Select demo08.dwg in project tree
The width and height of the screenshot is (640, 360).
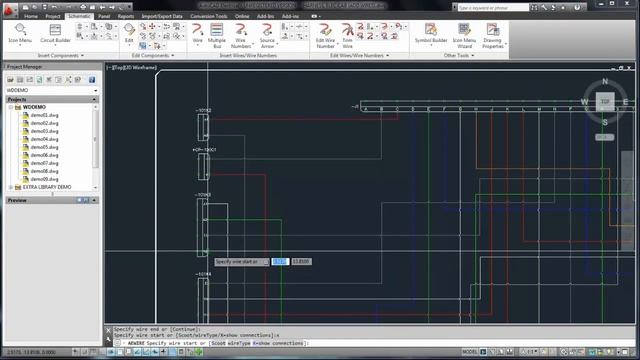[x=44, y=171]
